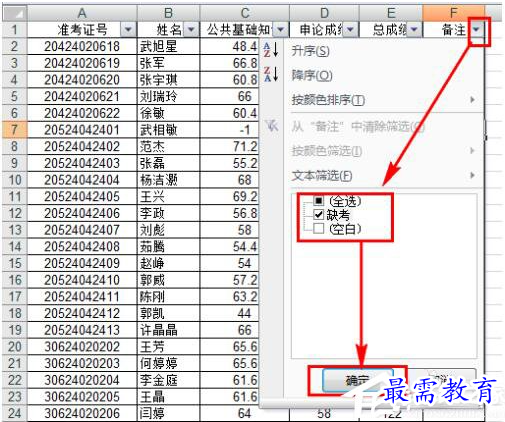Select row 24 header
Screen dimensions: 505x422
15,413
